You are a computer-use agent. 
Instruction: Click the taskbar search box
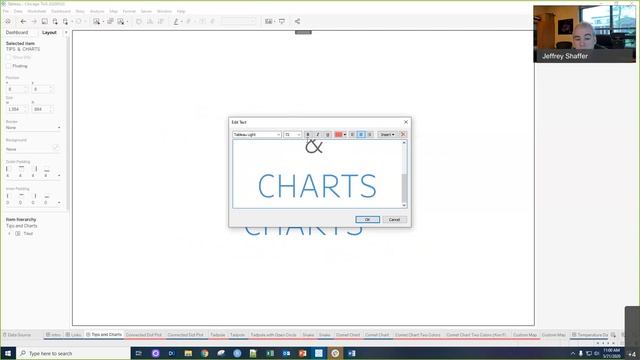pyautogui.click(x=73, y=353)
